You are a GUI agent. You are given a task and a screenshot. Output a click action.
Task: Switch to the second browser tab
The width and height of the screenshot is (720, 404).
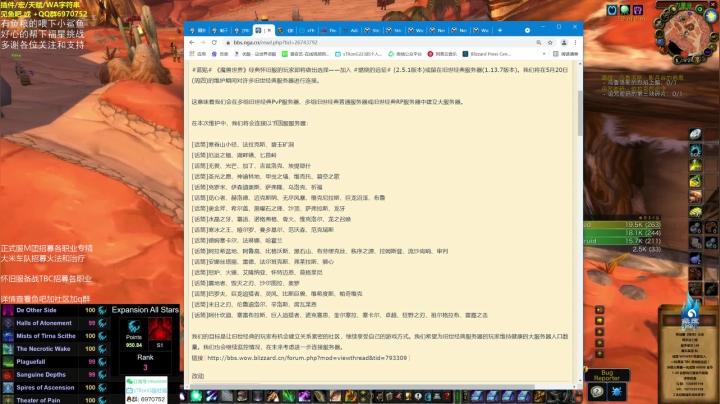click(220, 30)
